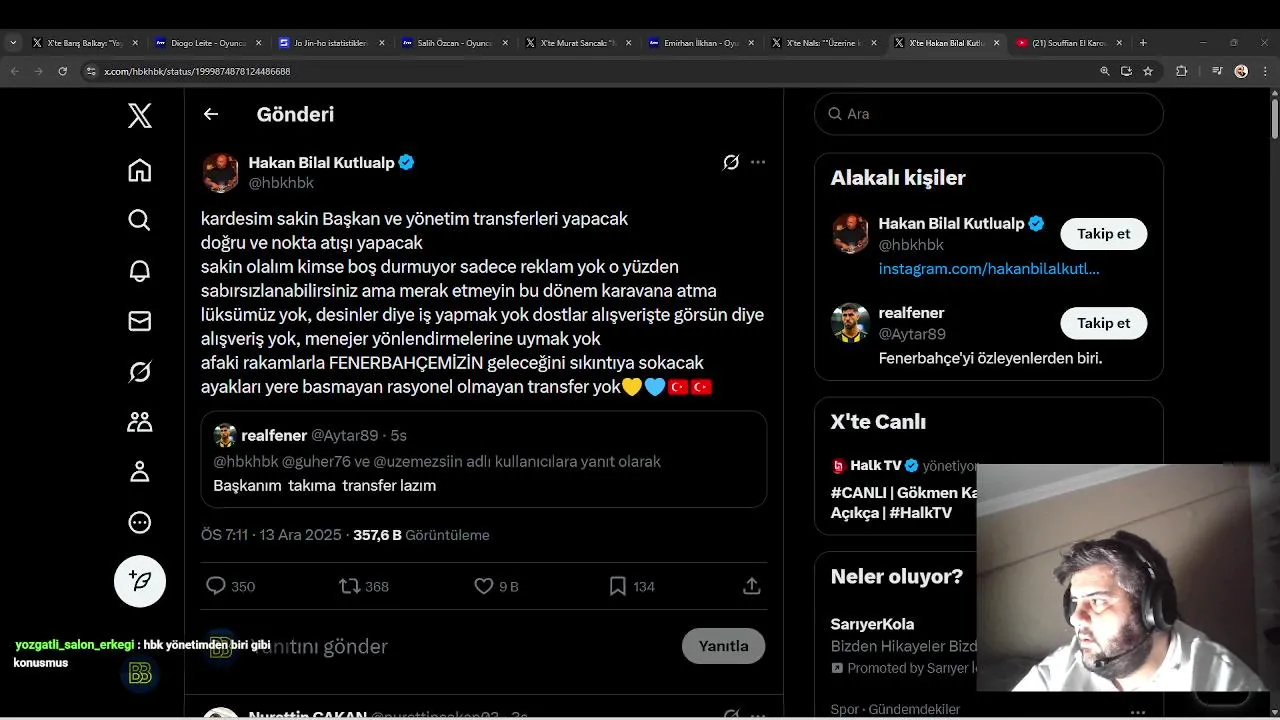
Task: Go back using the arrow beside Gönderi
Action: (211, 114)
